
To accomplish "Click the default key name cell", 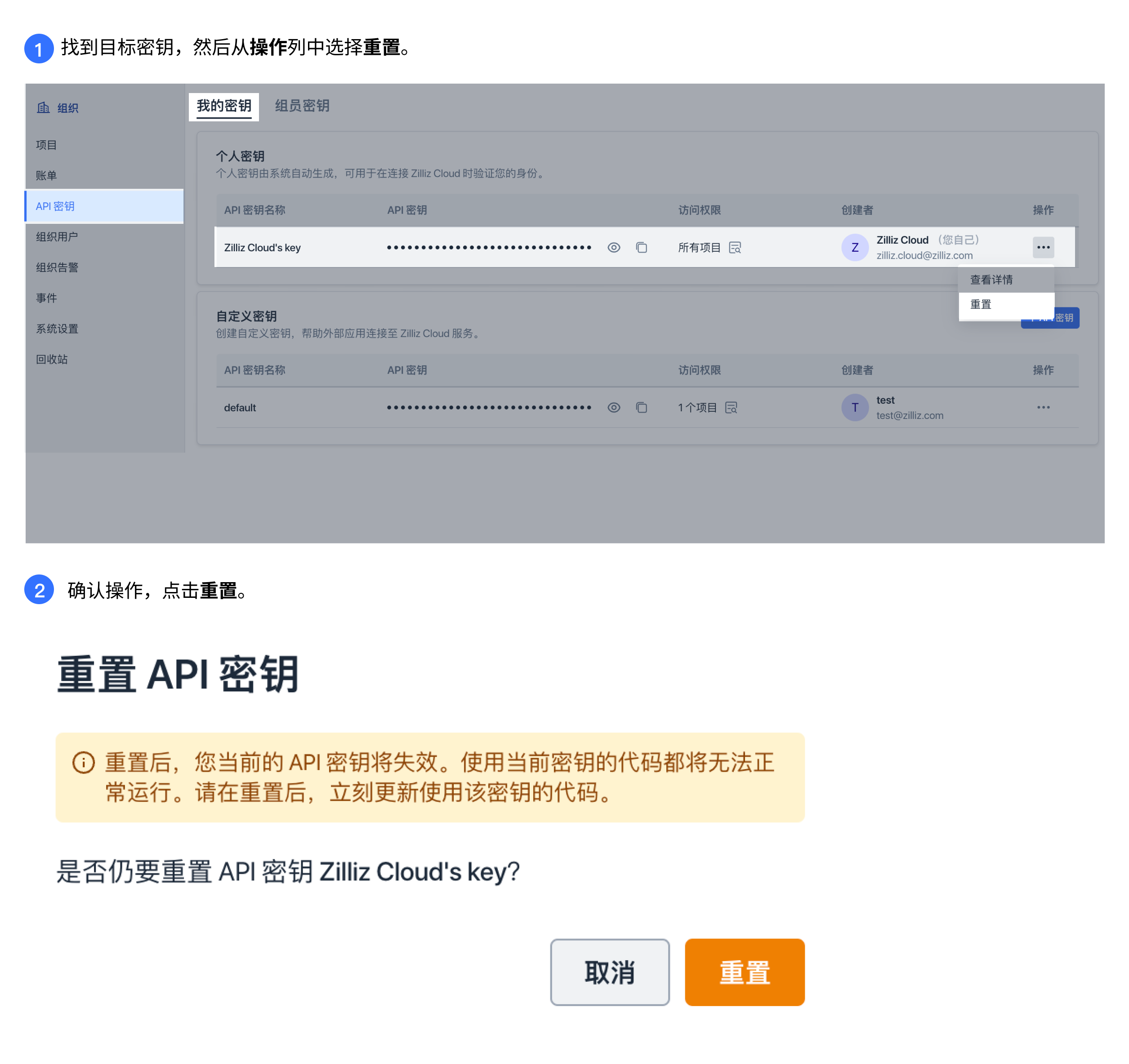I will [x=240, y=408].
